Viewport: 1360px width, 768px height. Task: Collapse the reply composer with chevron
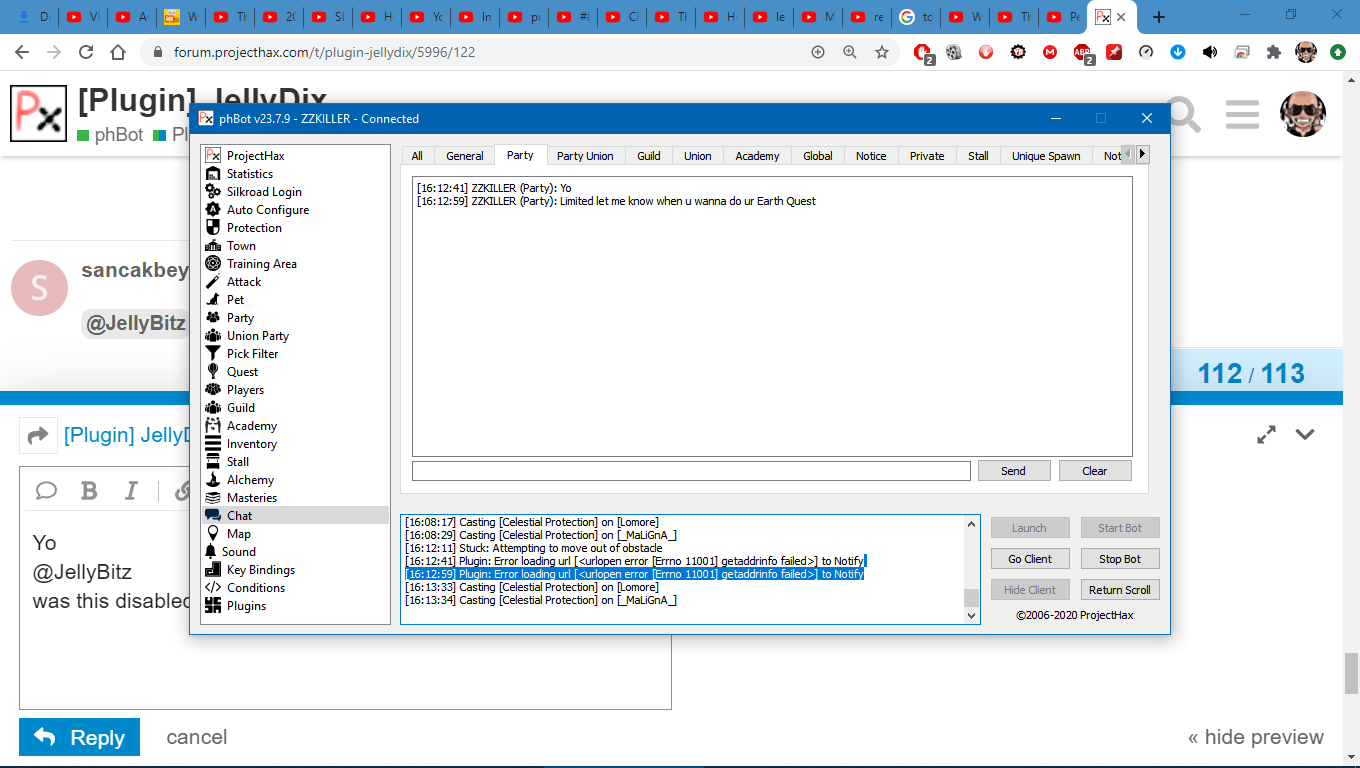point(1305,434)
